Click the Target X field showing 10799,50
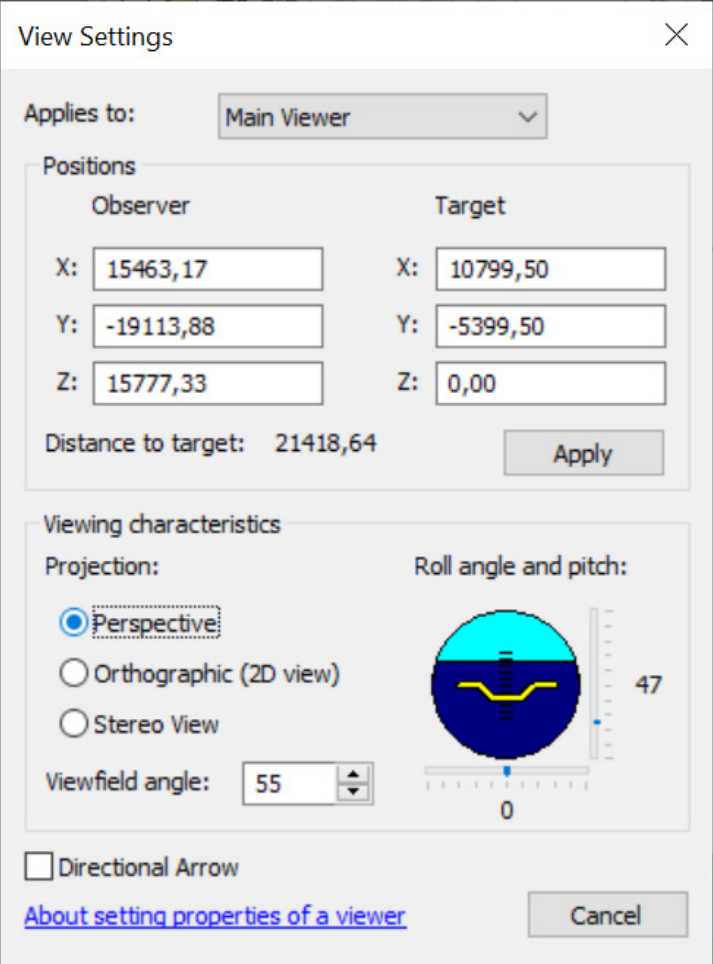713x964 pixels. click(551, 269)
